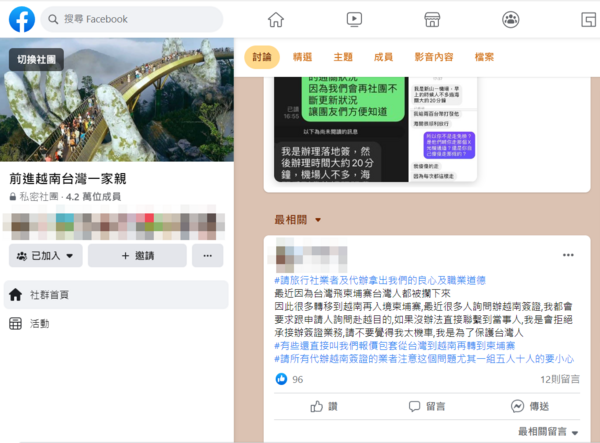This screenshot has height=443, width=600.
Task: Switch to the 成員 tab
Action: click(x=383, y=57)
